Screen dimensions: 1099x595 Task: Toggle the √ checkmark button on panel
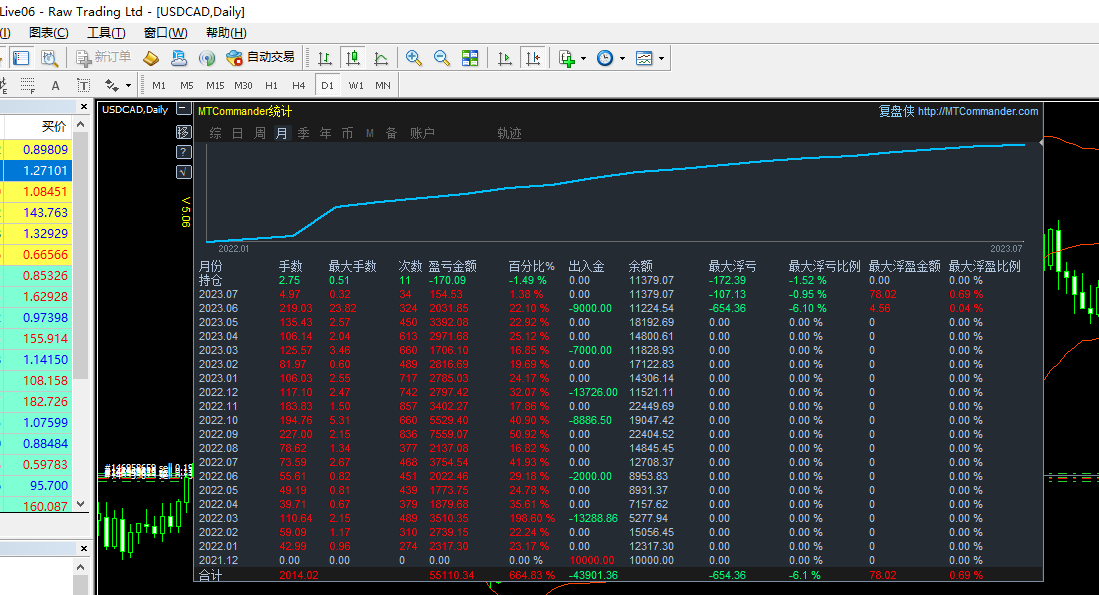(183, 172)
